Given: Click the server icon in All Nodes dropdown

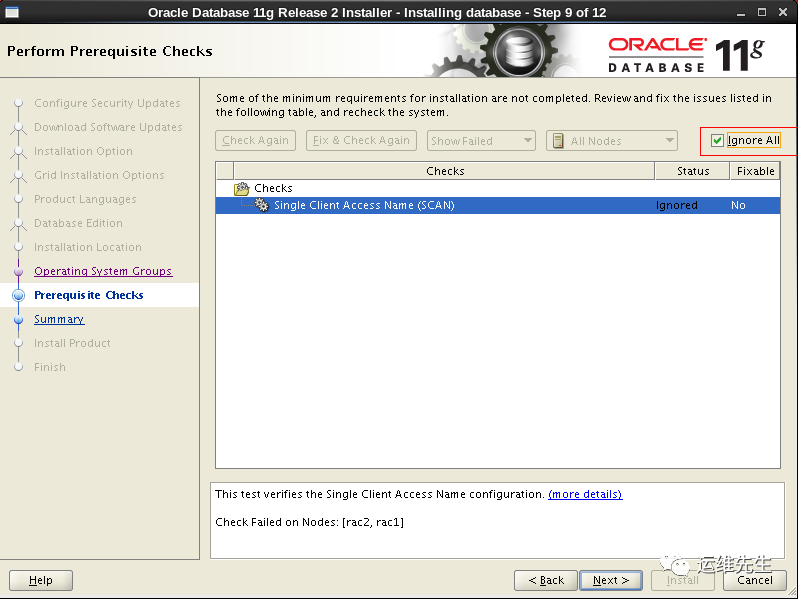Looking at the screenshot, I should pyautogui.click(x=558, y=141).
